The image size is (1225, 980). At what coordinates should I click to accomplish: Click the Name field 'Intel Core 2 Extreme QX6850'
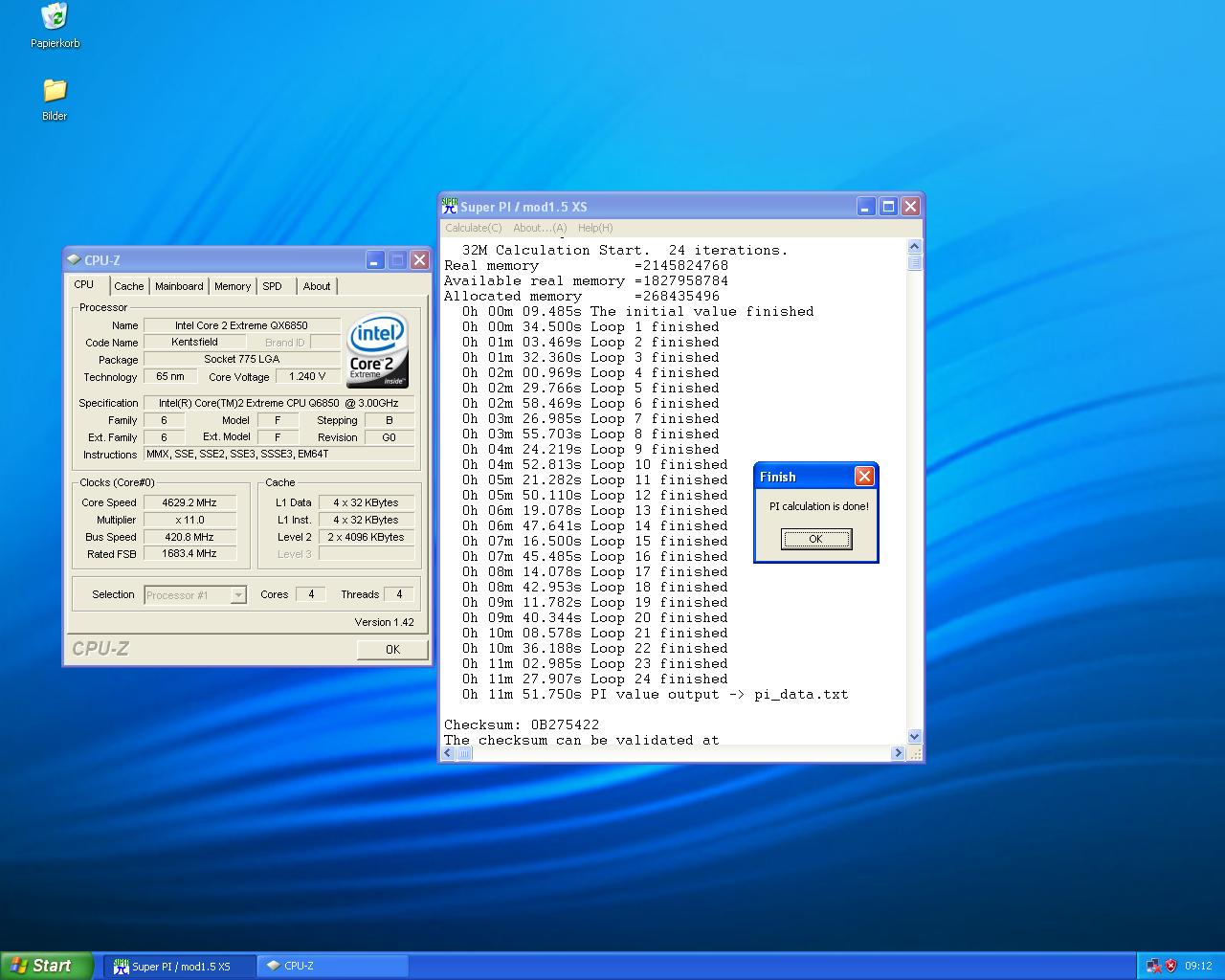tap(241, 325)
